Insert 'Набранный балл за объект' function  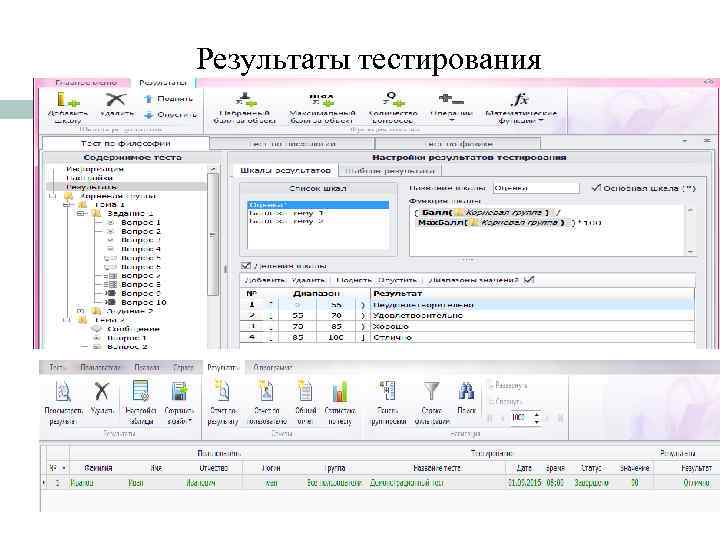[244, 108]
